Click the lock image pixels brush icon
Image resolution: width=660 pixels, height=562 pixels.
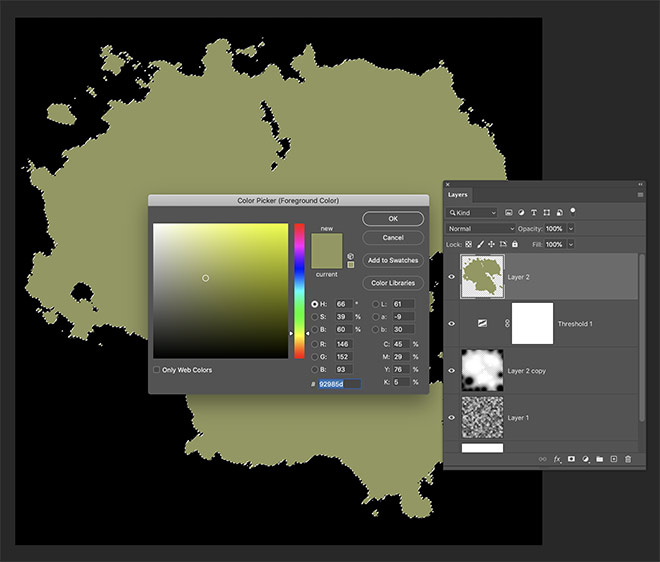point(481,244)
